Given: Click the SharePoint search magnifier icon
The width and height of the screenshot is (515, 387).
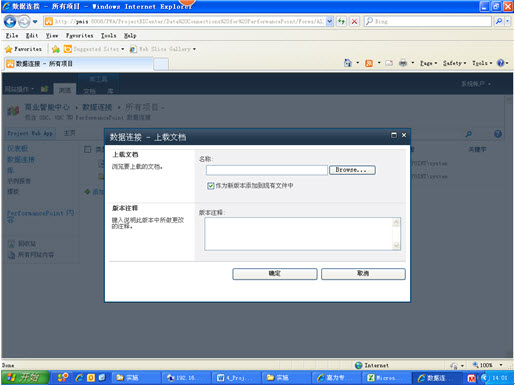Looking at the screenshot, I should click(x=468, y=134).
